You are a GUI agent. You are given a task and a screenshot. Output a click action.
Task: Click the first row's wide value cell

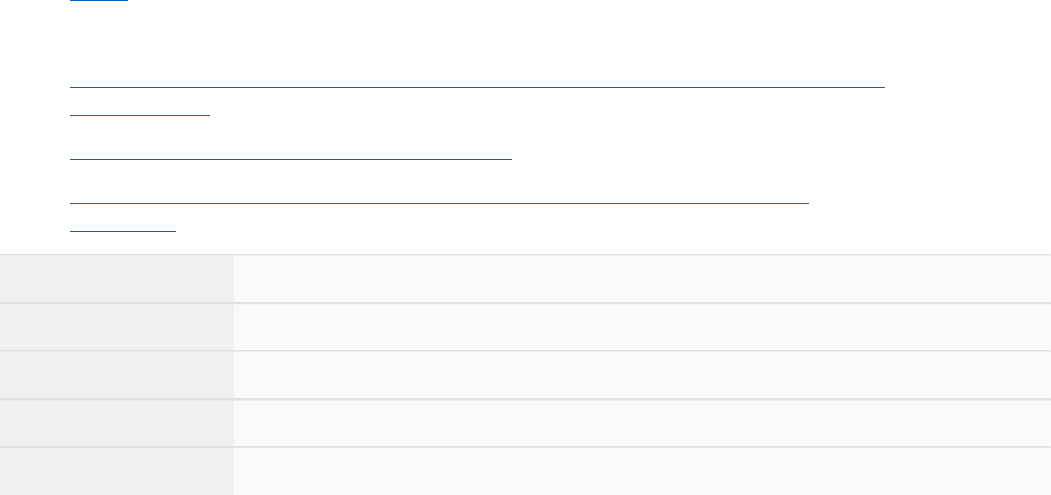[x=642, y=279]
